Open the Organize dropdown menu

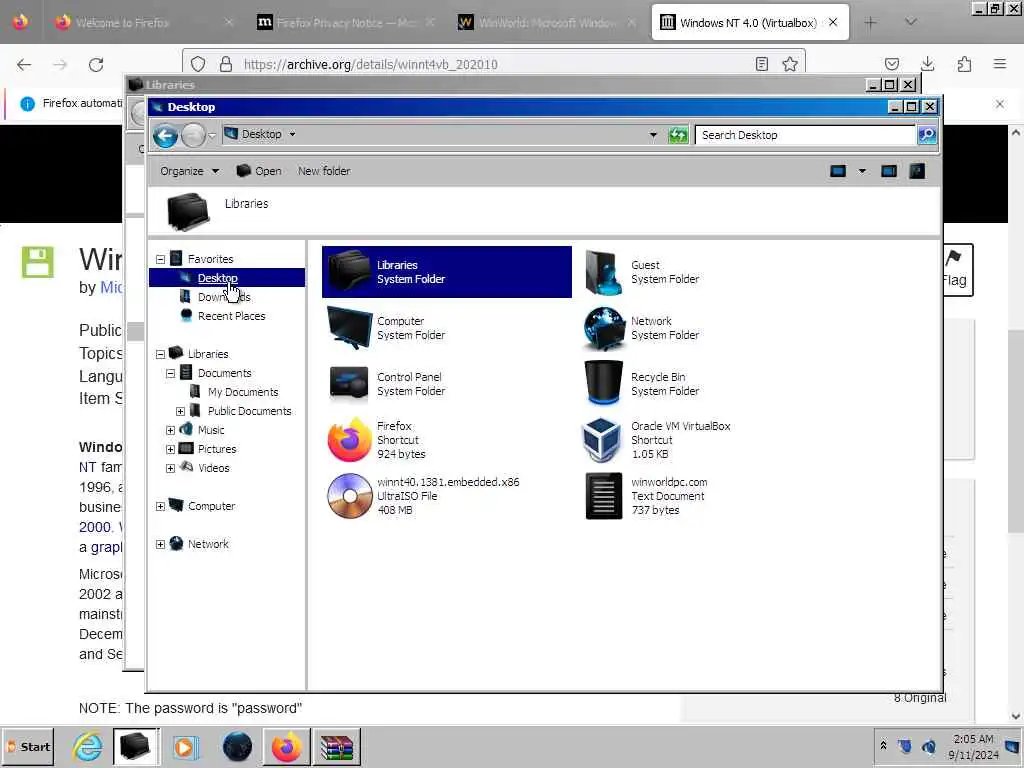pos(189,171)
